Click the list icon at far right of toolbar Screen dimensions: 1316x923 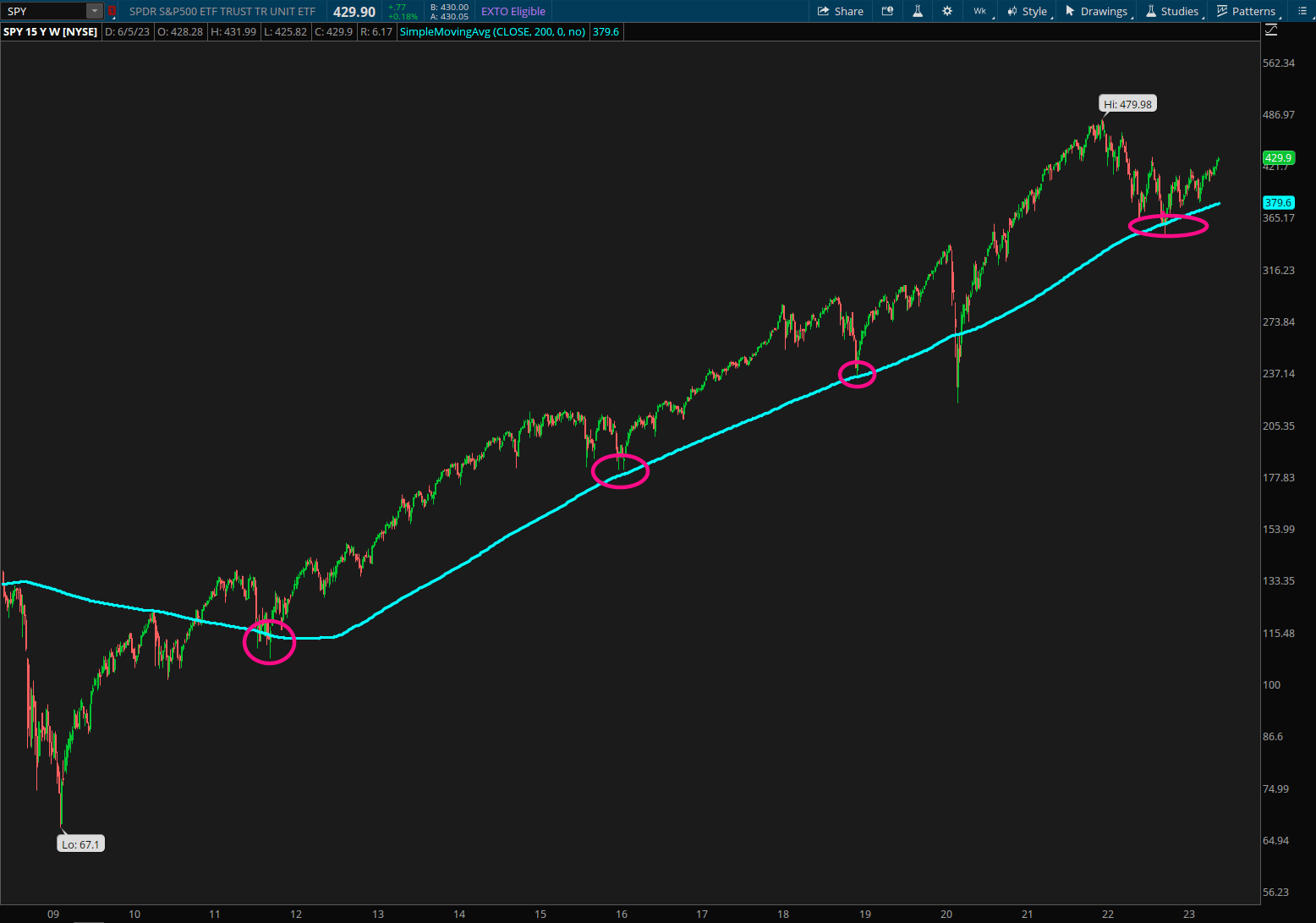1302,11
